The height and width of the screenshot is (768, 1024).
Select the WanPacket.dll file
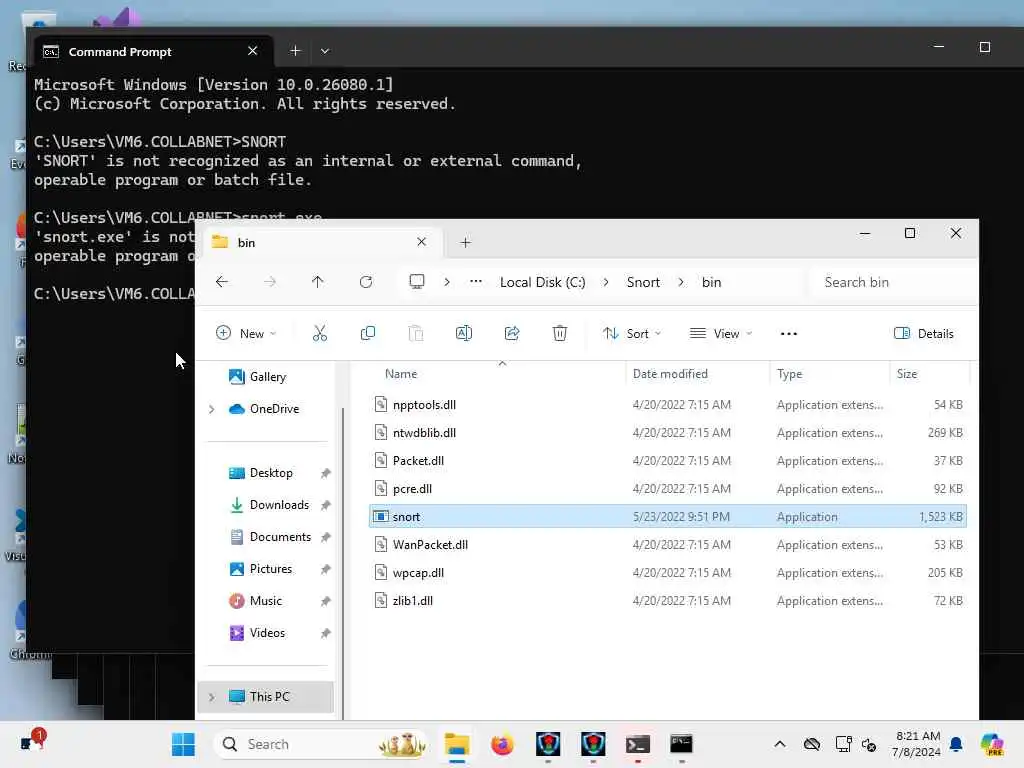click(667, 545)
